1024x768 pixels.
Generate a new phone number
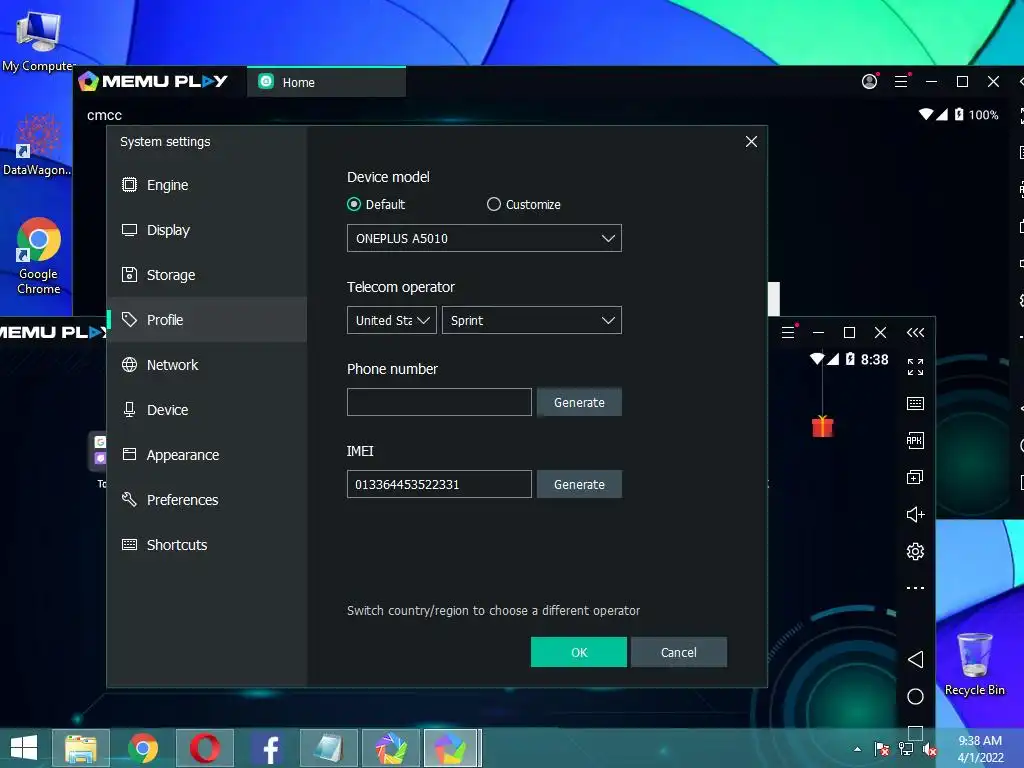579,402
